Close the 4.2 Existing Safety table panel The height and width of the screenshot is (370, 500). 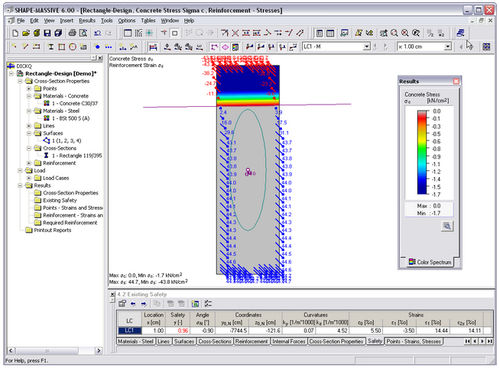coord(112,294)
